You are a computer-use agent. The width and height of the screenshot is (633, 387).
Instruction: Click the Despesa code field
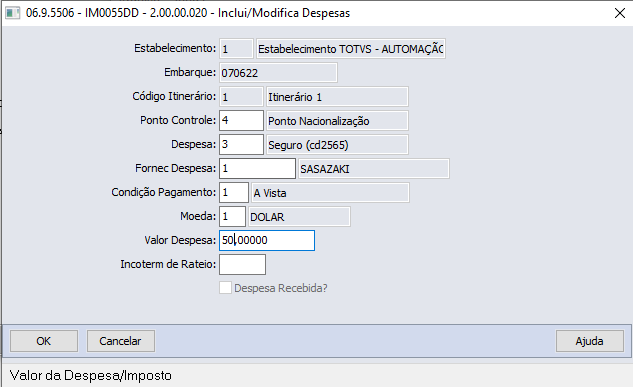(x=241, y=144)
